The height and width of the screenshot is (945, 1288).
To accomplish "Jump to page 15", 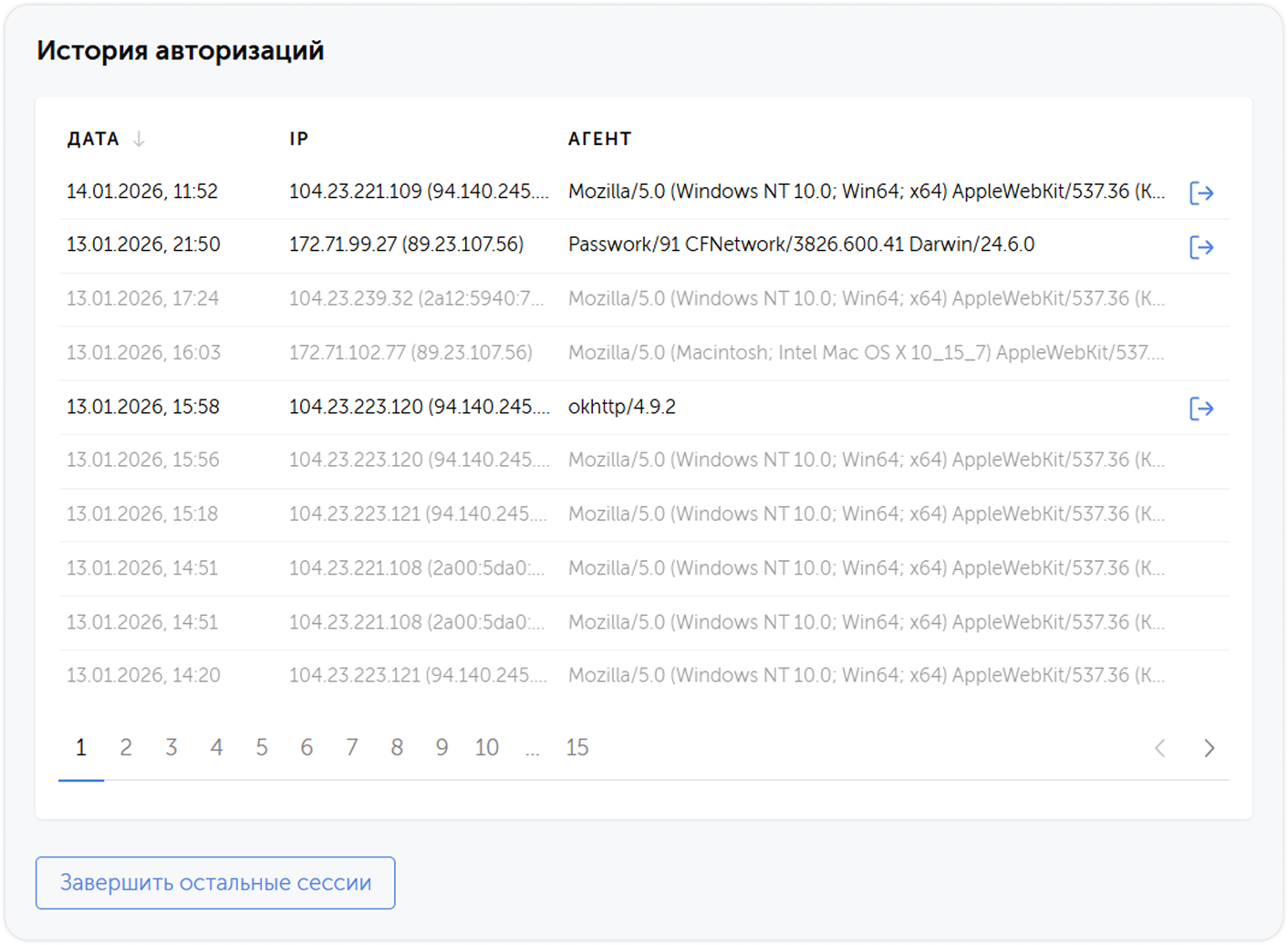I will 577,747.
